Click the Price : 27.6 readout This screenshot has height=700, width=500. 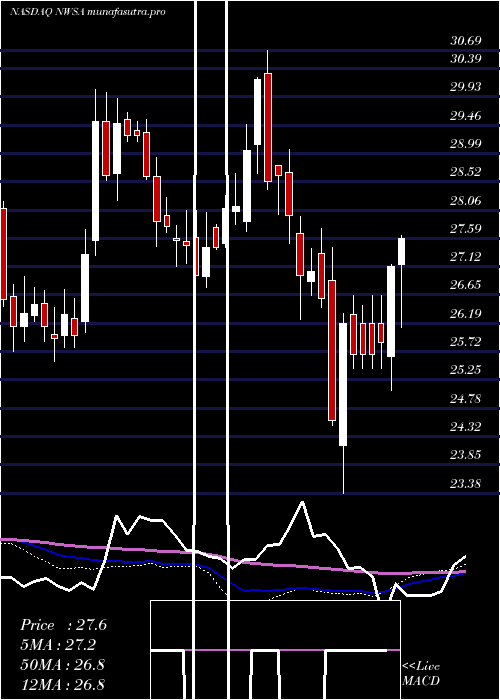click(x=64, y=625)
